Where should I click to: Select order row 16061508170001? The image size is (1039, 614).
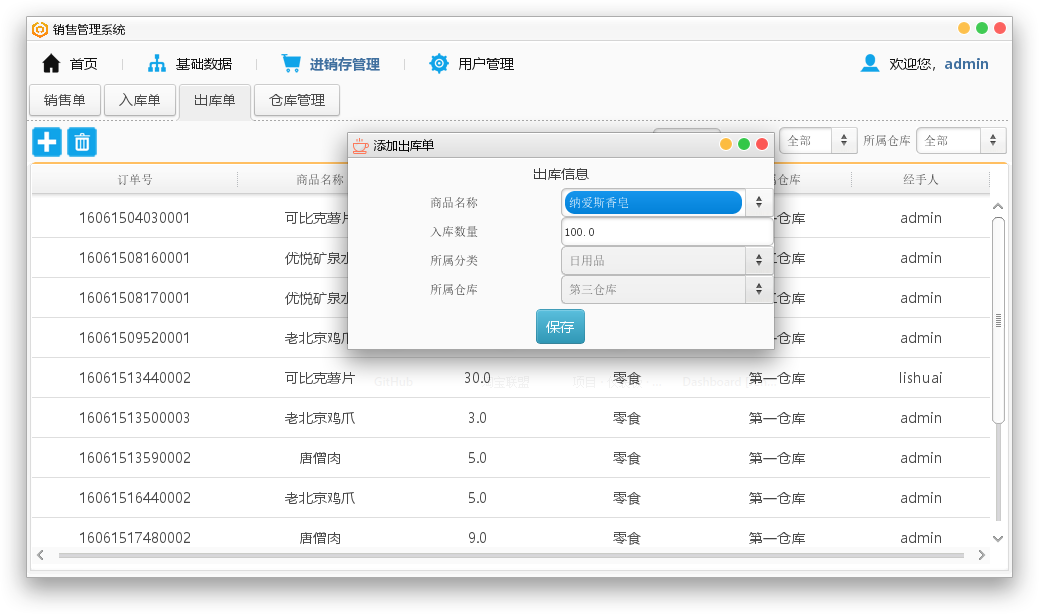coord(511,298)
